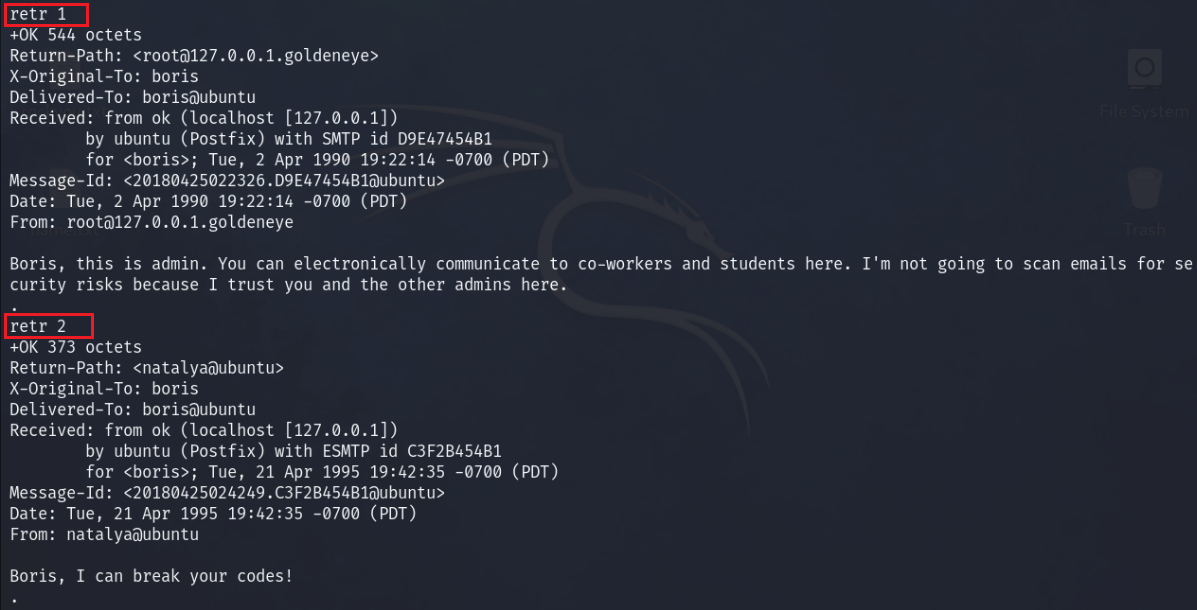
Task: Click the "+OK 544 octets" response line
Action: pos(76,35)
